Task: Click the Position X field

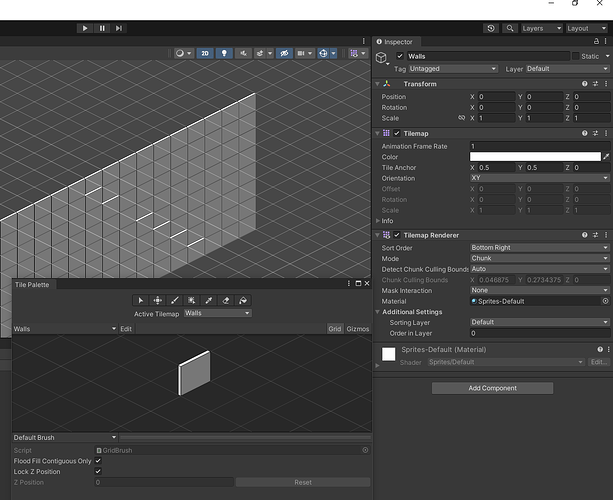Action: pos(496,97)
